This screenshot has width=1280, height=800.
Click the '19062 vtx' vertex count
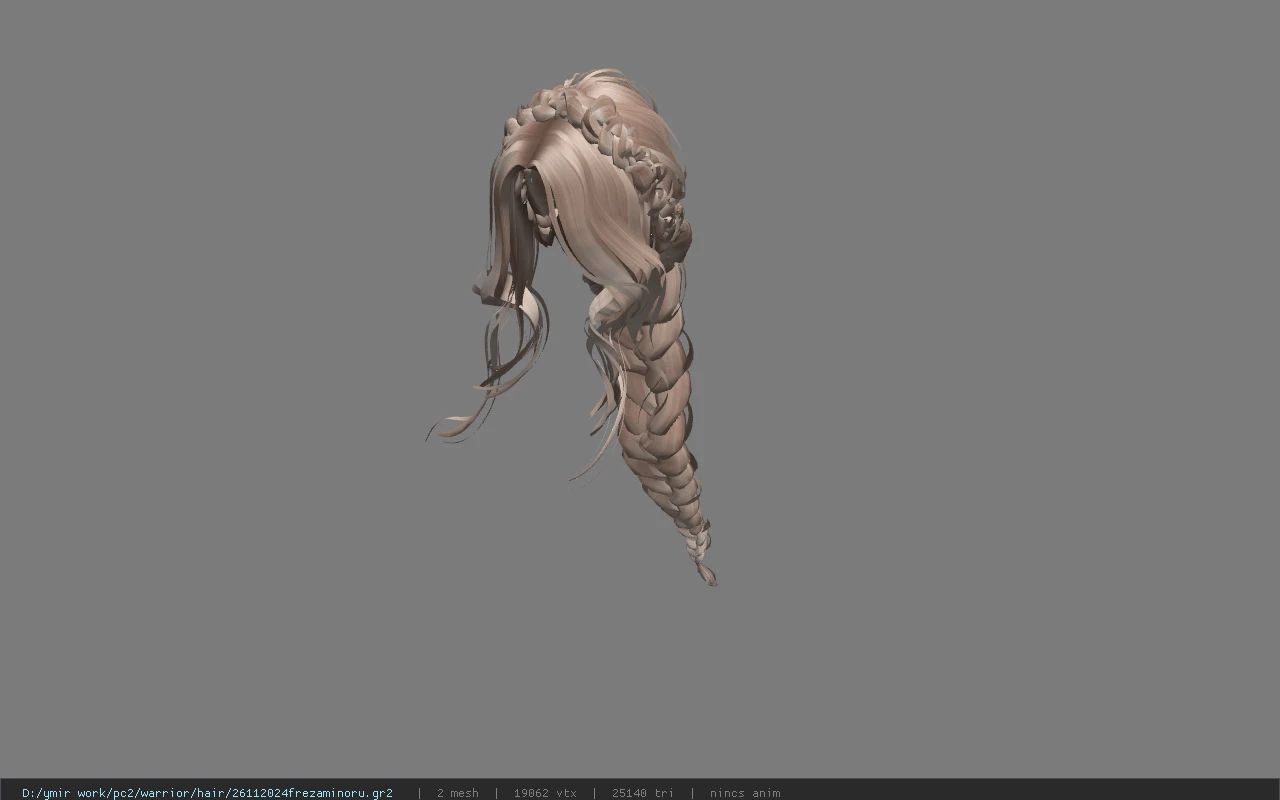pyautogui.click(x=545, y=793)
